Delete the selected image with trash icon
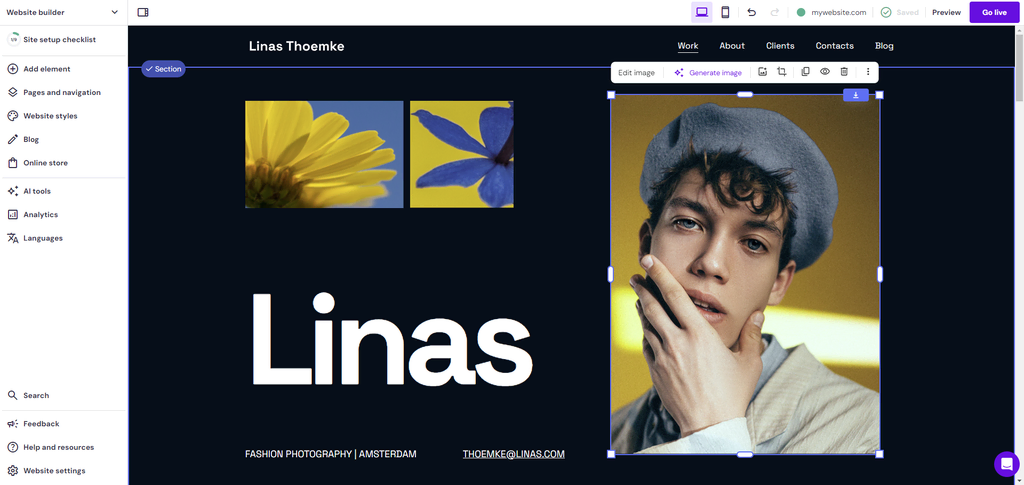The height and width of the screenshot is (485, 1024). click(x=844, y=72)
